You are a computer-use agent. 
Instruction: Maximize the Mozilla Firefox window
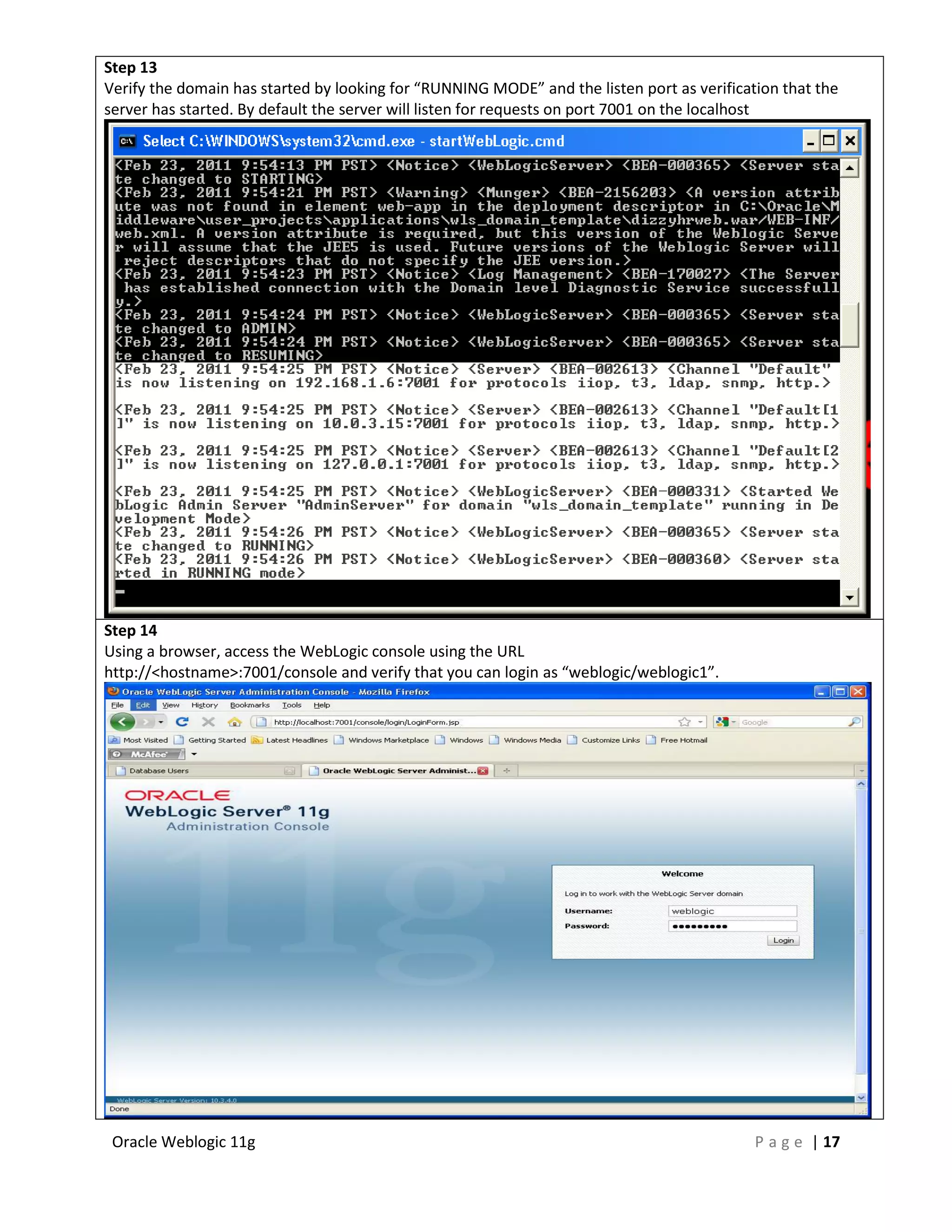[840, 692]
